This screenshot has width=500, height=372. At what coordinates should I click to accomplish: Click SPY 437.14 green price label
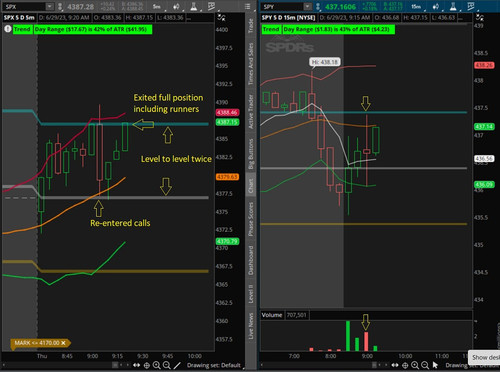[x=484, y=127]
